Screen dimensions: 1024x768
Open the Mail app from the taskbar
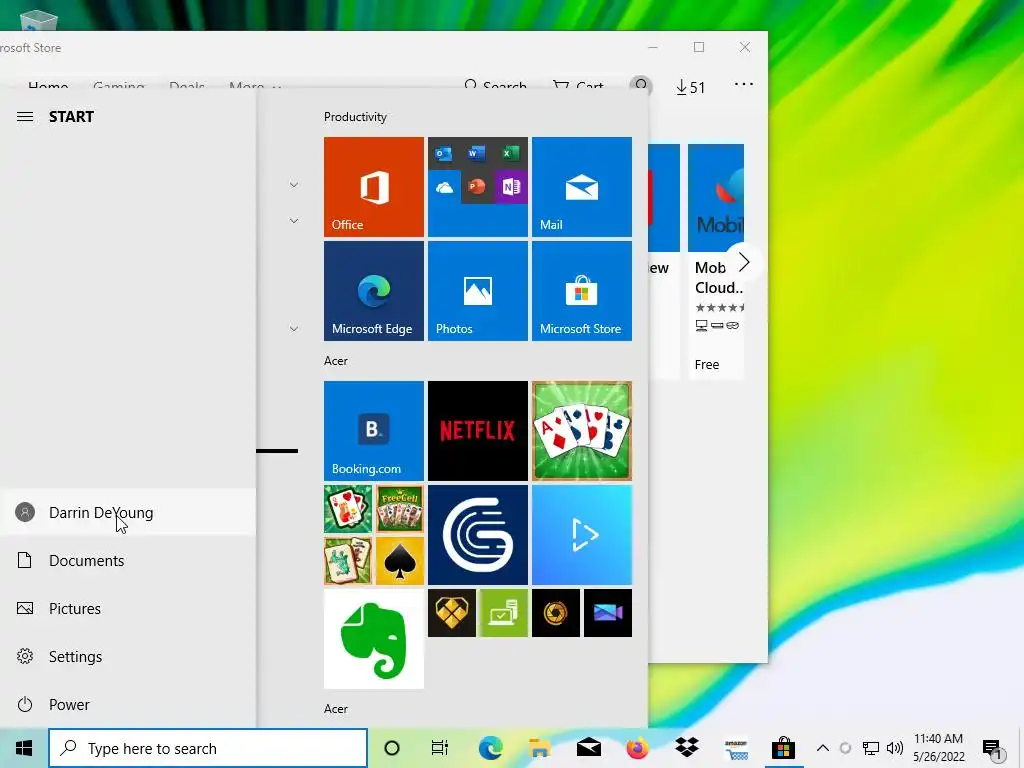588,748
